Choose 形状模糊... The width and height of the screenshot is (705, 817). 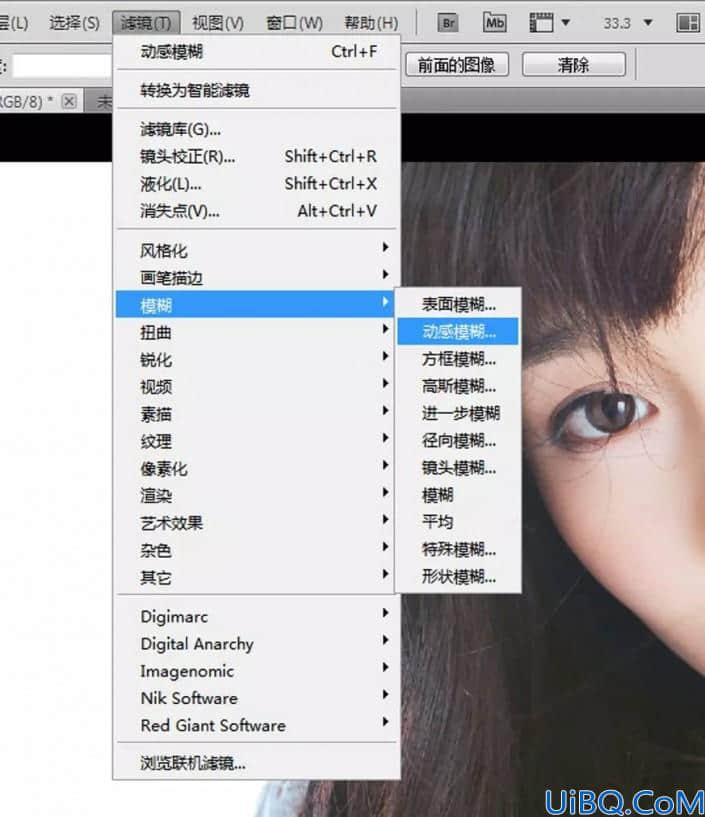click(x=458, y=577)
